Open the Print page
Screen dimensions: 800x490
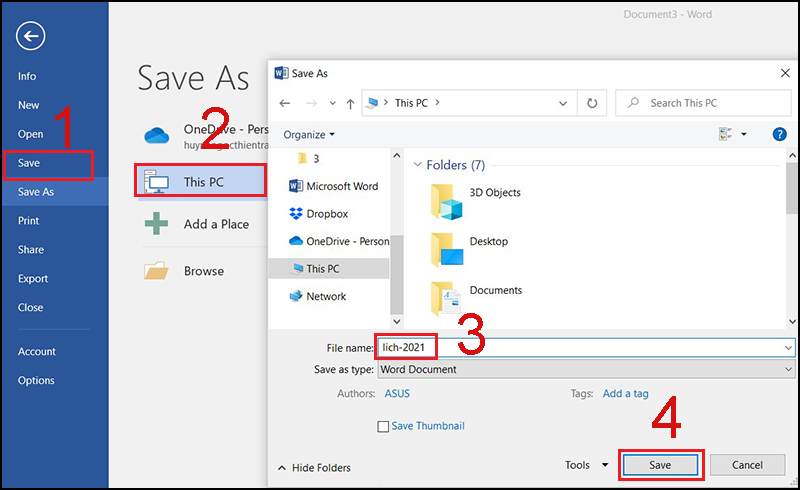click(29, 221)
